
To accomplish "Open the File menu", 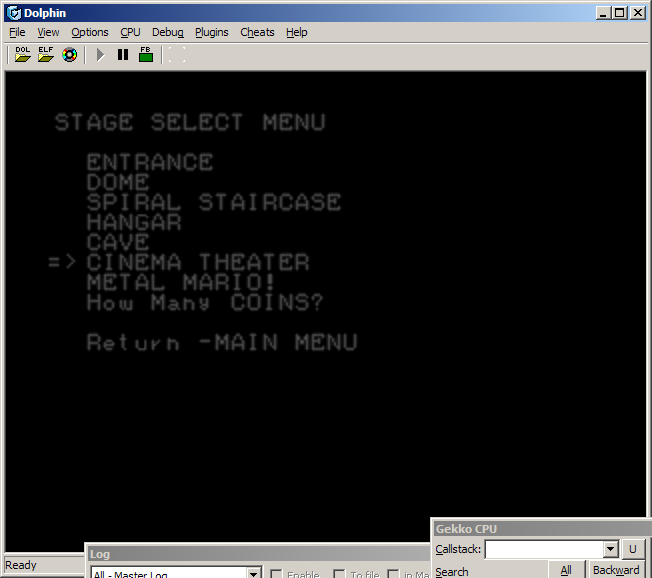I will coord(17,32).
